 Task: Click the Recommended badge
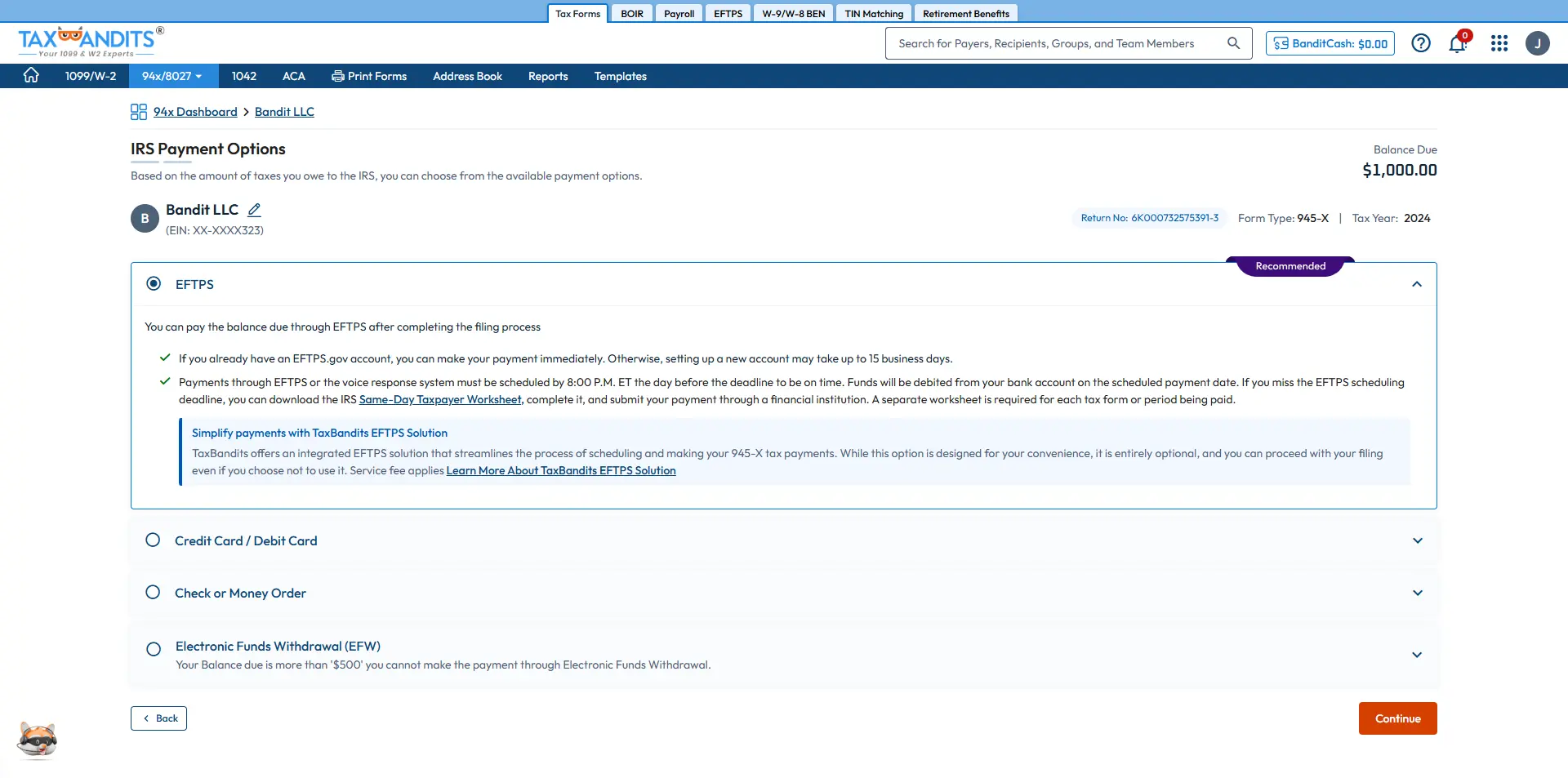(x=1290, y=266)
